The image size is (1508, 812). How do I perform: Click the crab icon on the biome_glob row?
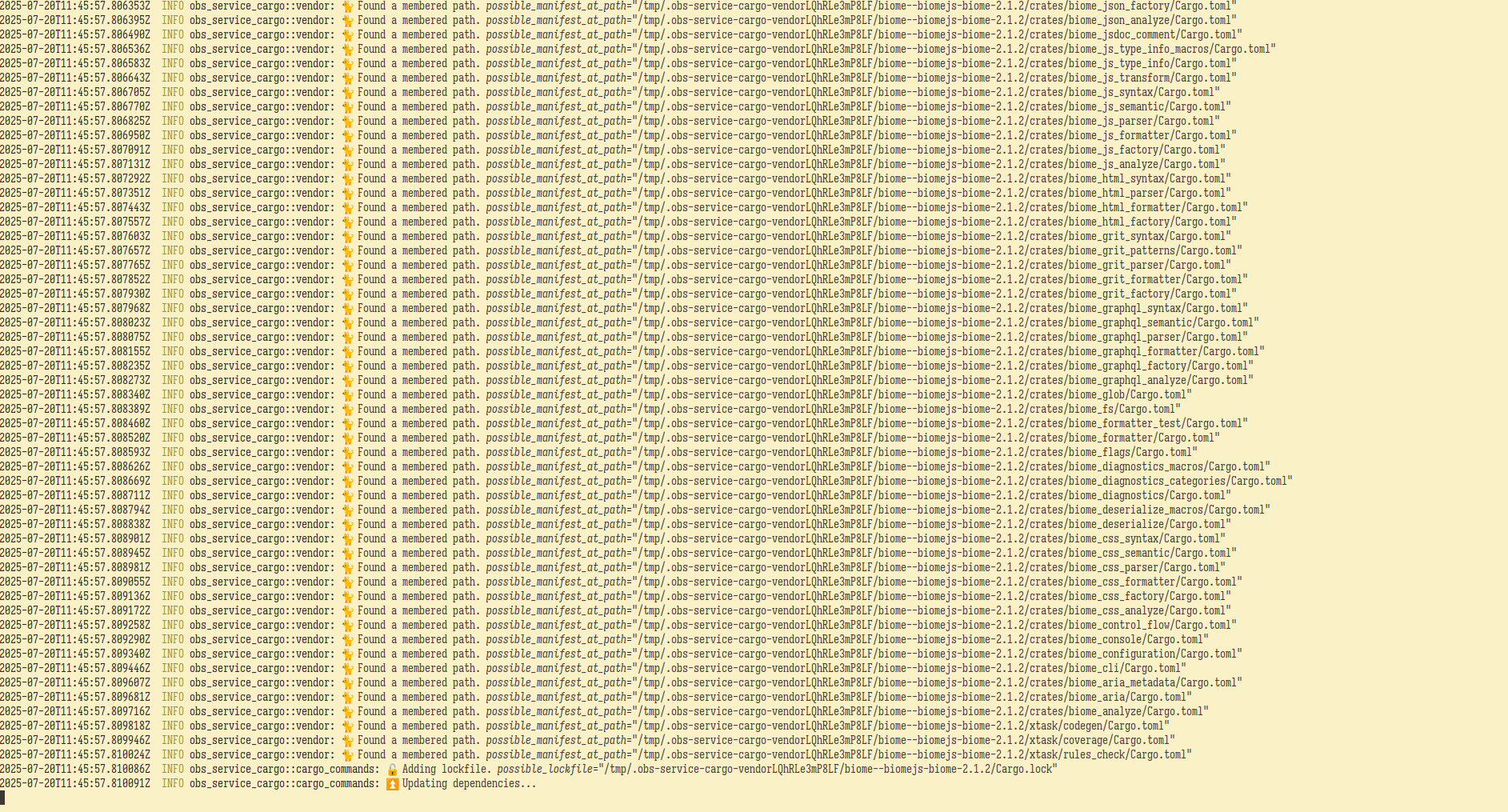click(347, 394)
